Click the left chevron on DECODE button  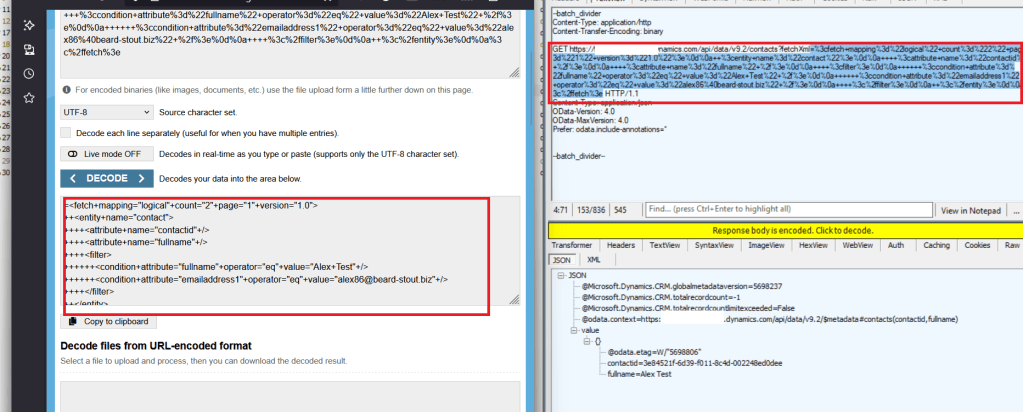(x=73, y=178)
